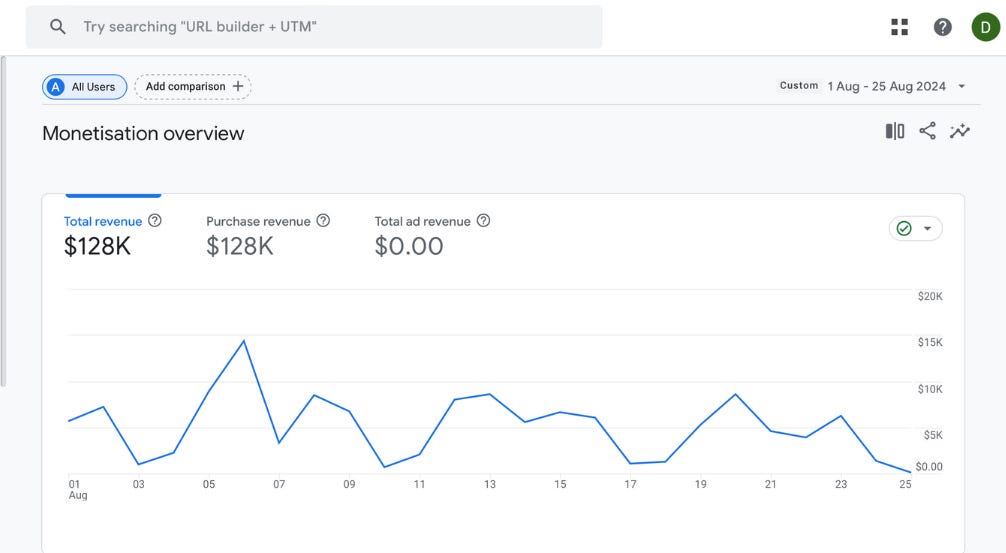1006x553 pixels.
Task: Click the Purchase revenue help icon
Action: coord(323,221)
